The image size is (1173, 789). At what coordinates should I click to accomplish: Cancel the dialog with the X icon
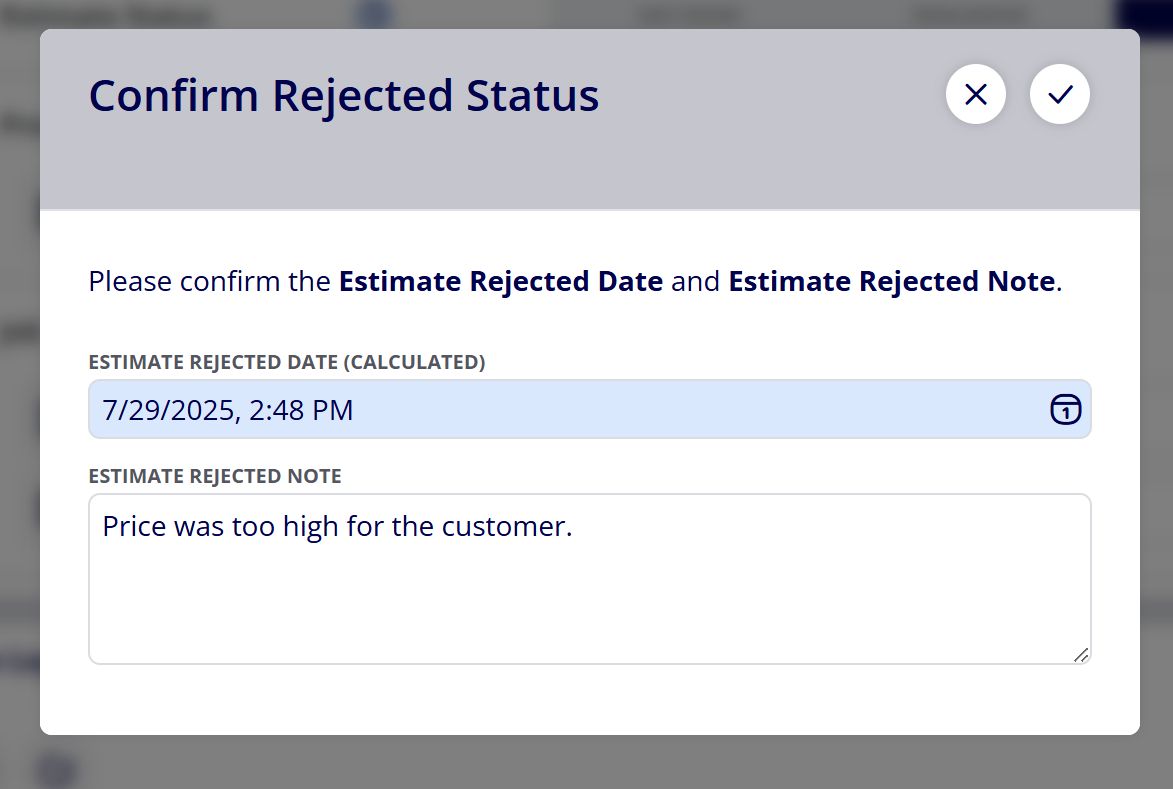(976, 94)
